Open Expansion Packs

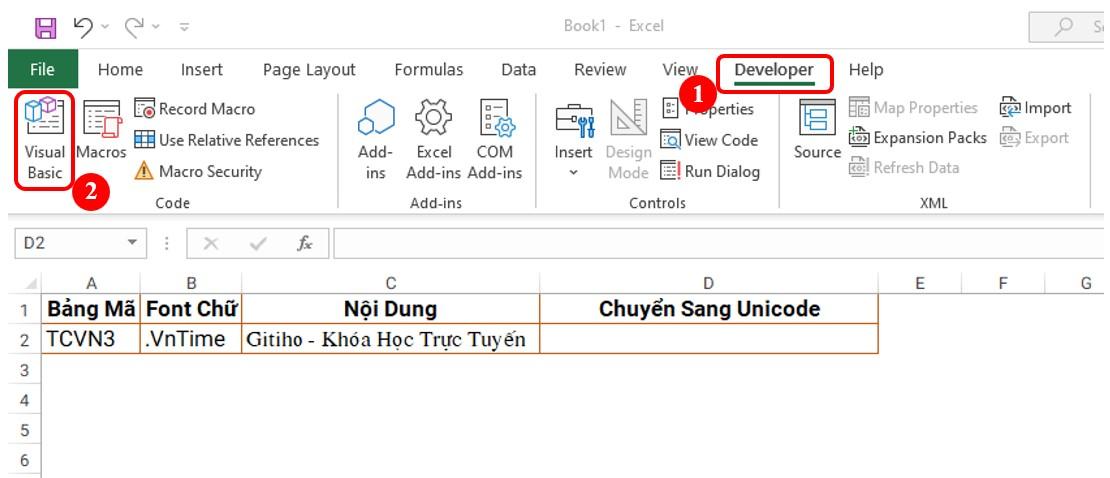click(918, 138)
